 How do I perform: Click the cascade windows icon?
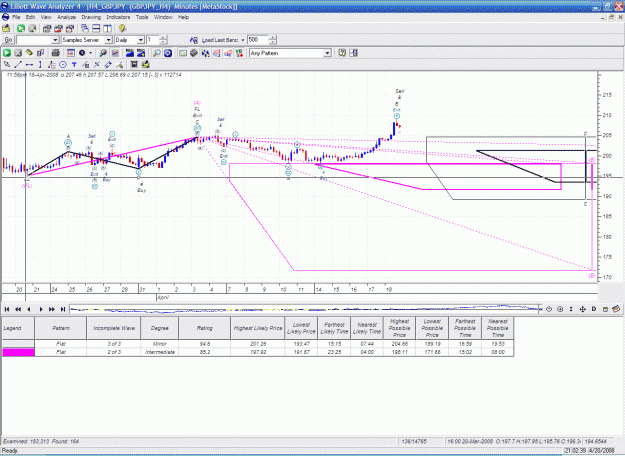pos(85,28)
